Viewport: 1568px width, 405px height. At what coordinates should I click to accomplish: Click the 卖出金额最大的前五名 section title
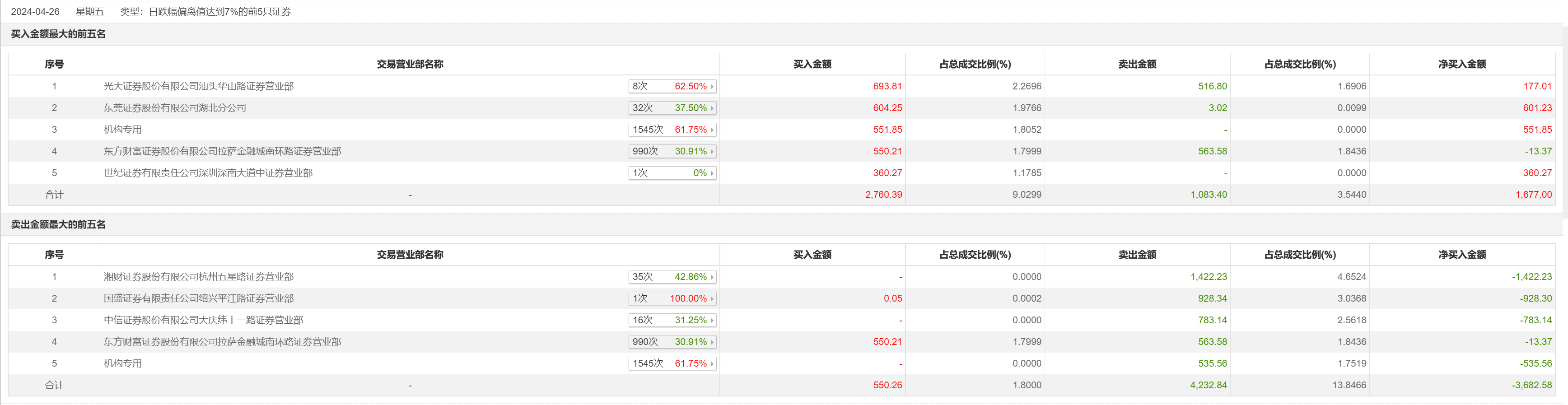pyautogui.click(x=58, y=225)
